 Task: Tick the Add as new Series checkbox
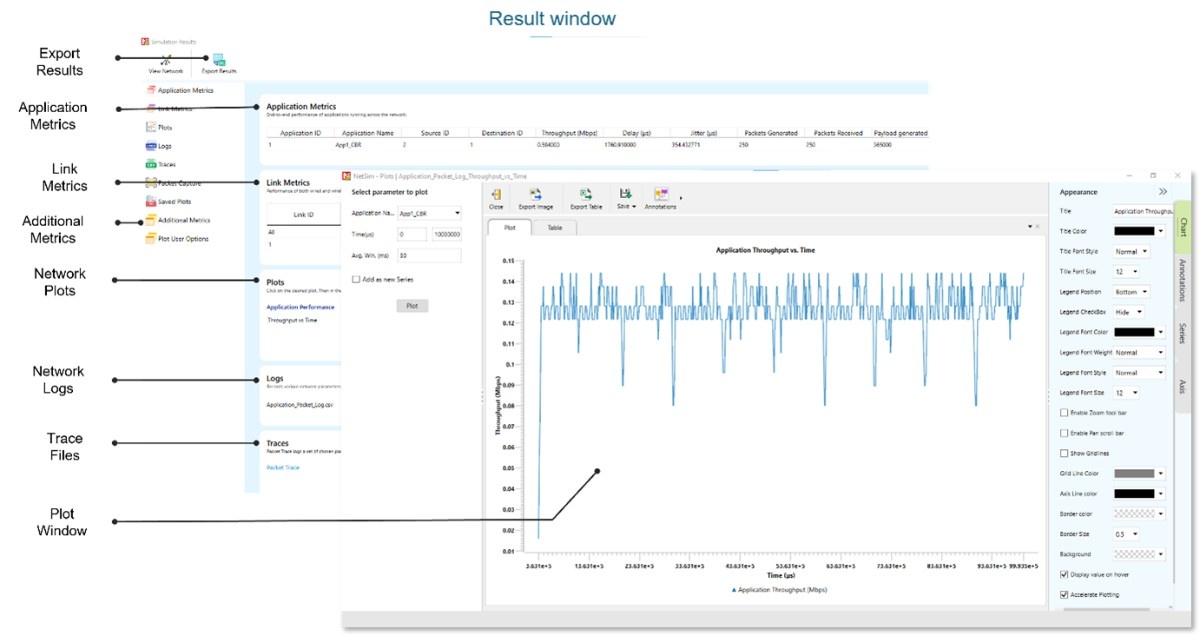(x=355, y=280)
